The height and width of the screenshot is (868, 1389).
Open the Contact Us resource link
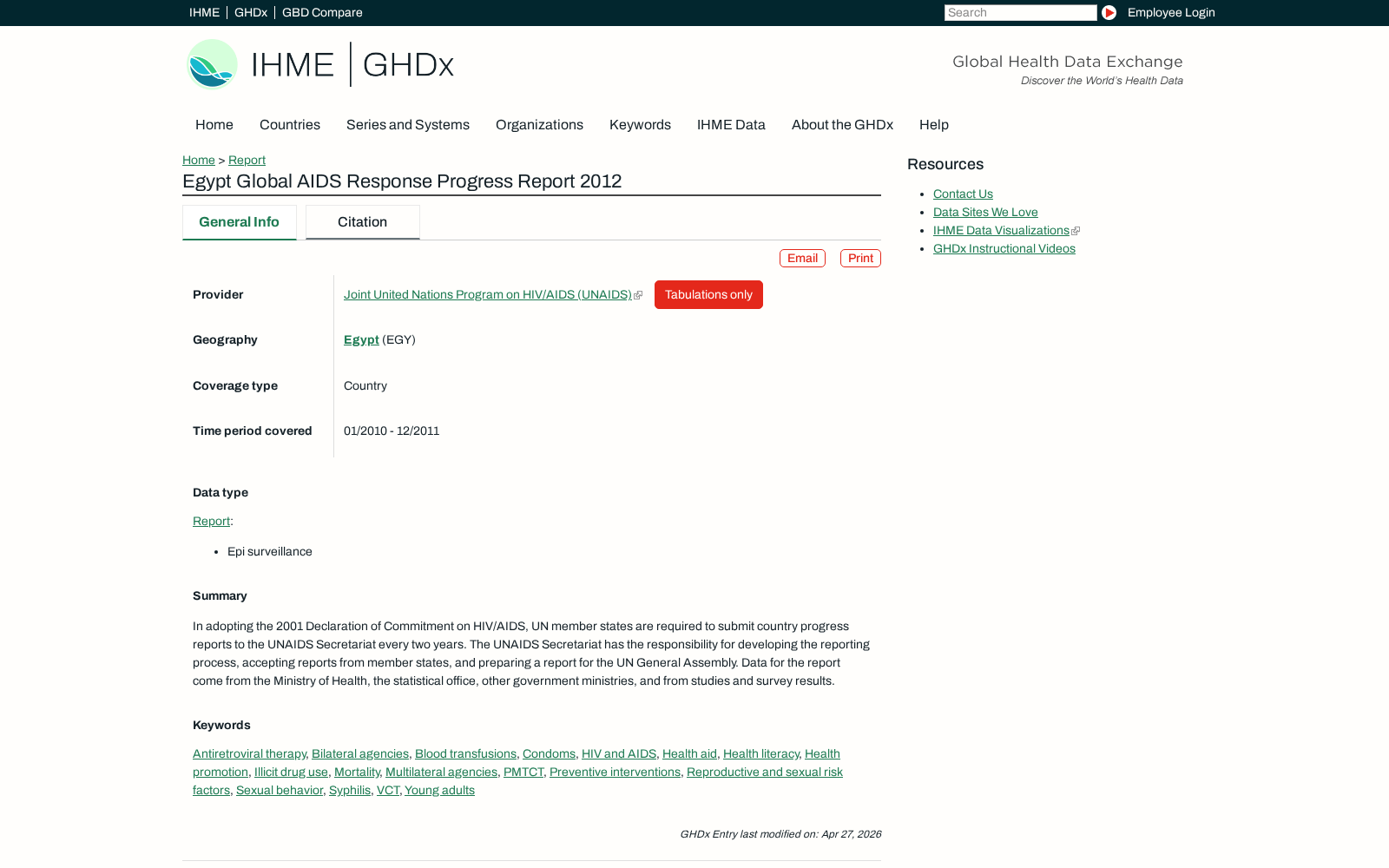(963, 194)
